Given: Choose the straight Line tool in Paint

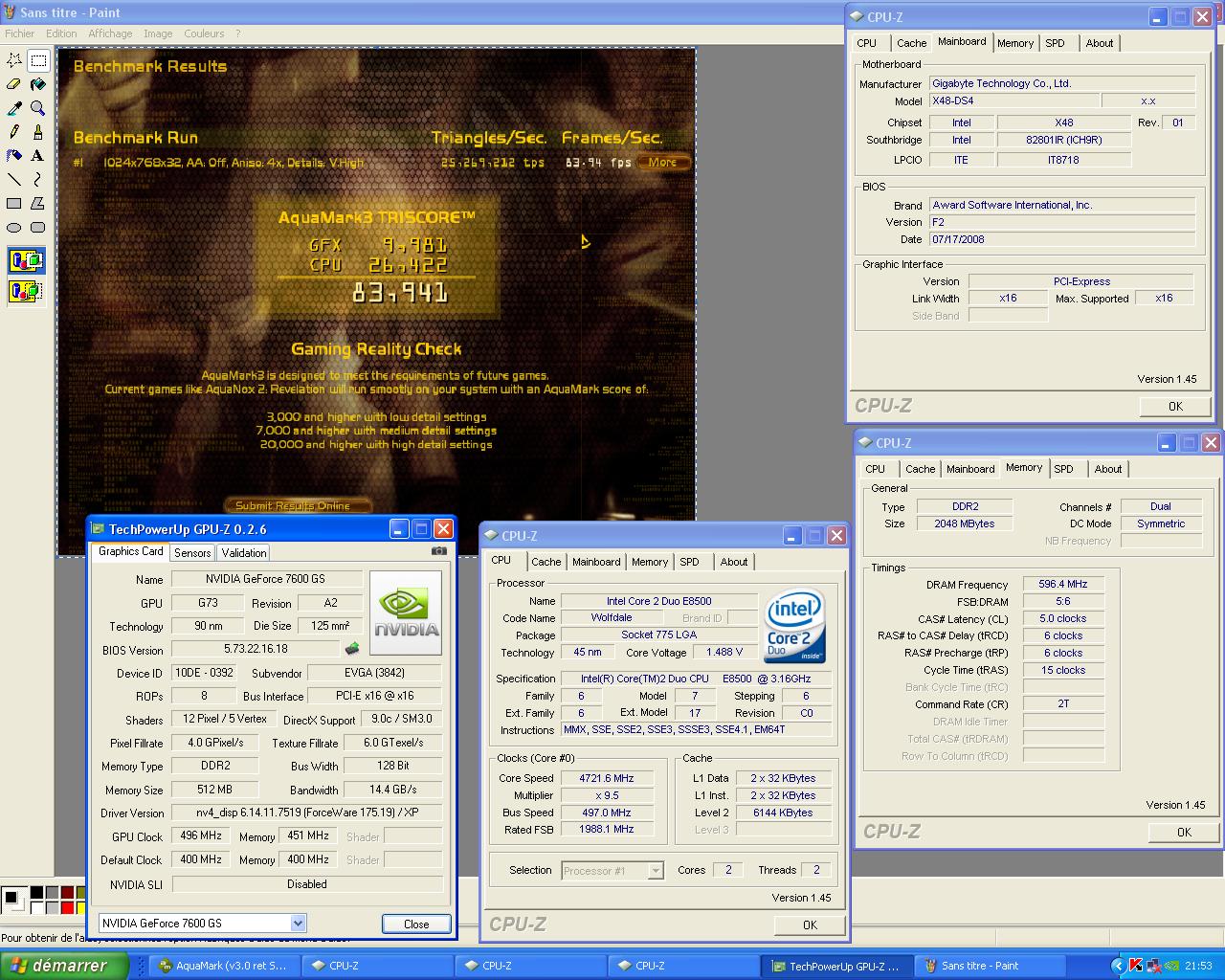Looking at the screenshot, I should point(14,179).
